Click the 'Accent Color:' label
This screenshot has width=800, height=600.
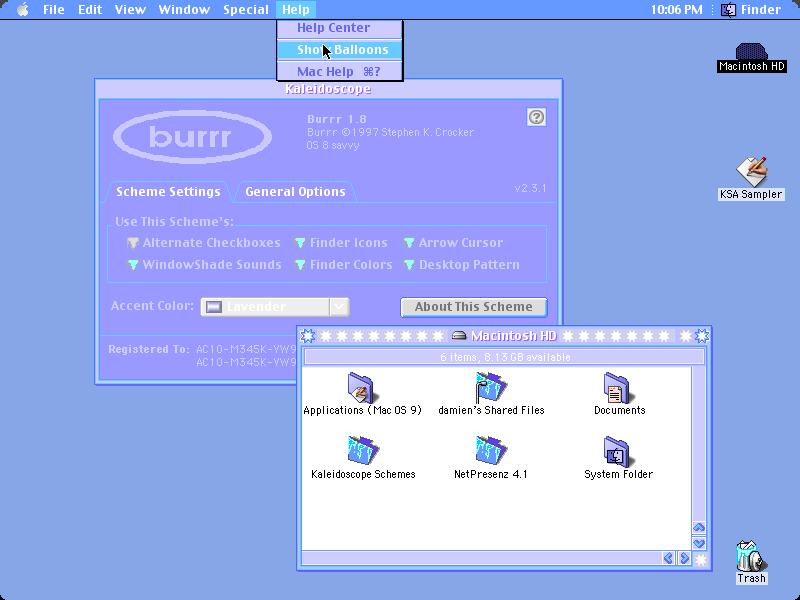[152, 306]
